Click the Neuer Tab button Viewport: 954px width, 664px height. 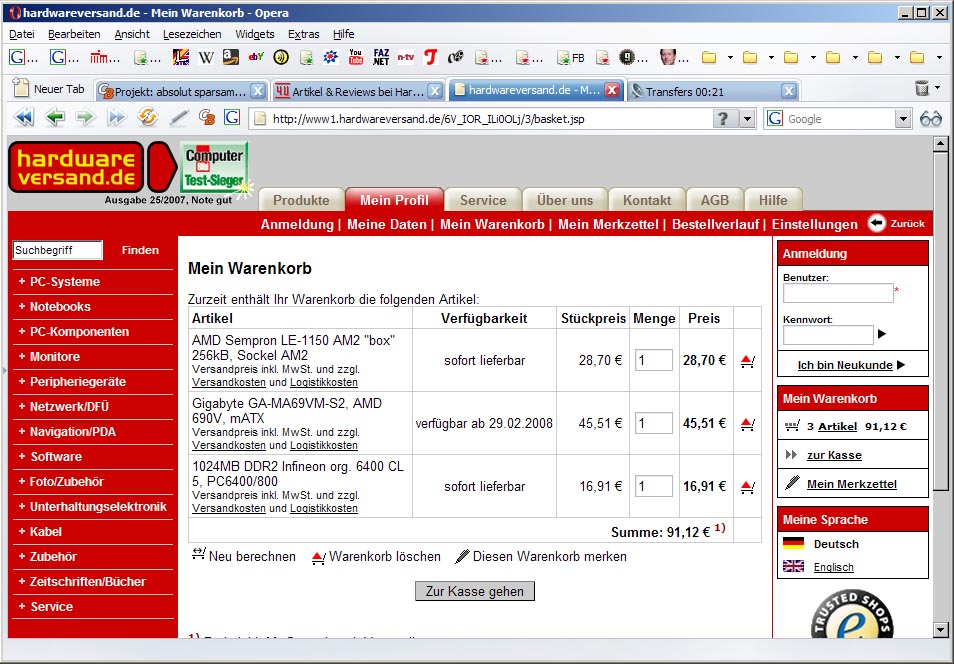49,89
